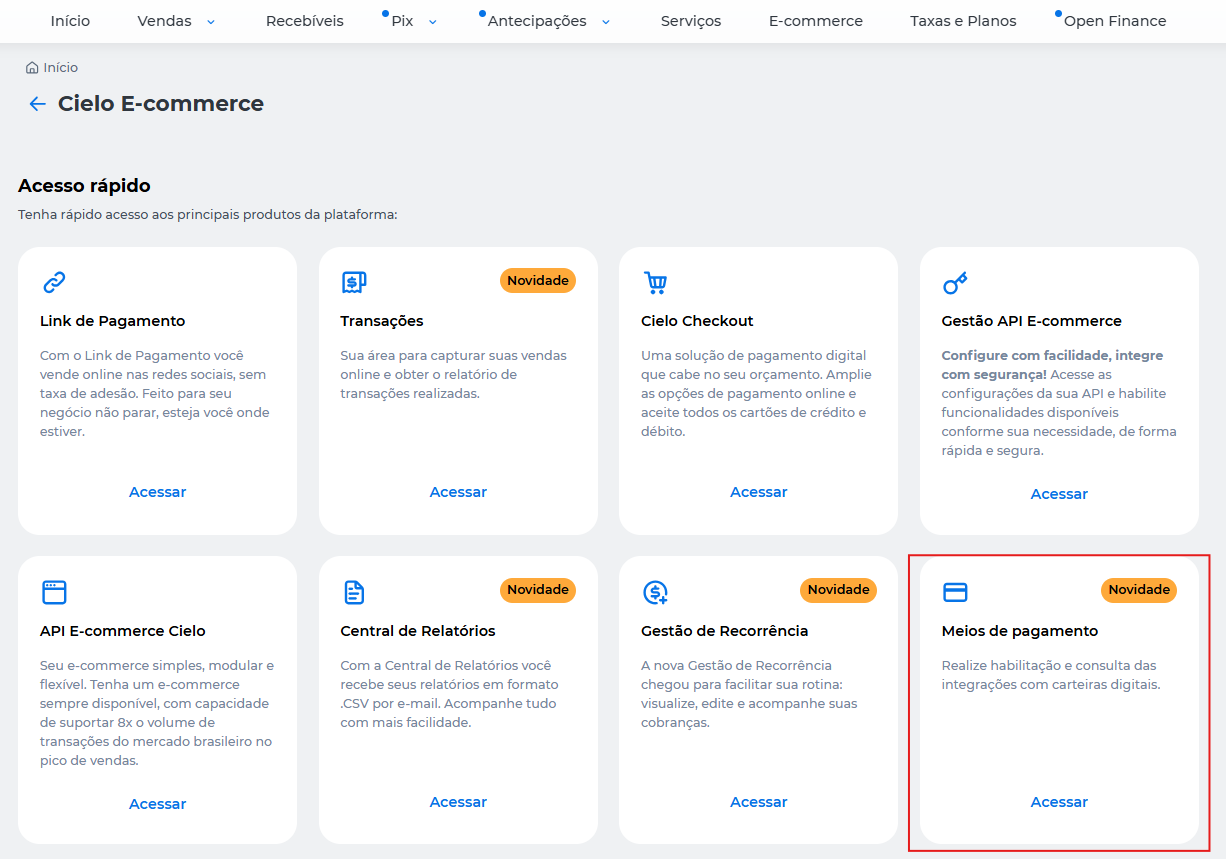Click the recurring dollar icon on Gestão de Recorrência card
Viewport: 1226px width, 859px height.
pyautogui.click(x=655, y=592)
